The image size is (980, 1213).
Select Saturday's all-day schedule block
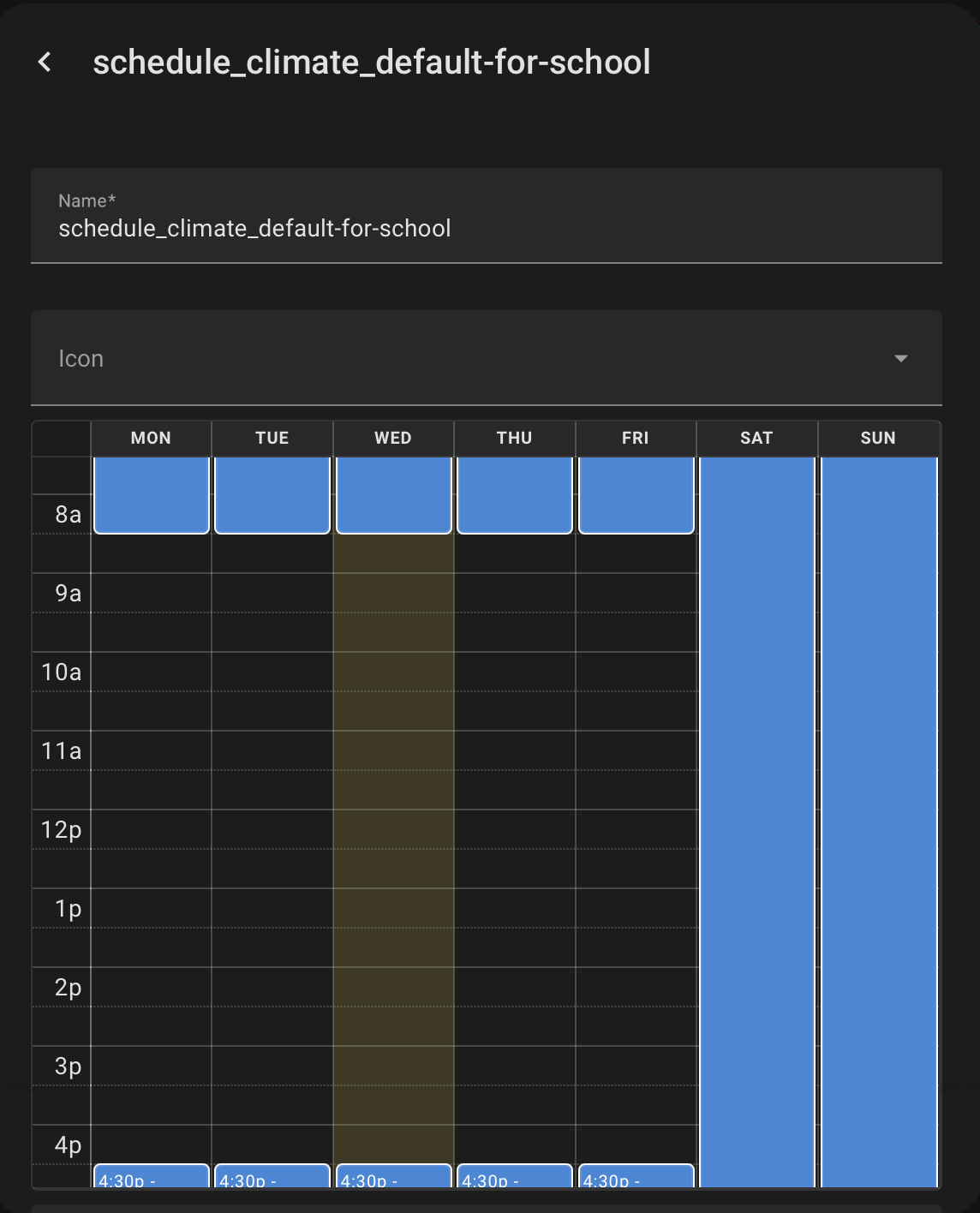click(757, 814)
